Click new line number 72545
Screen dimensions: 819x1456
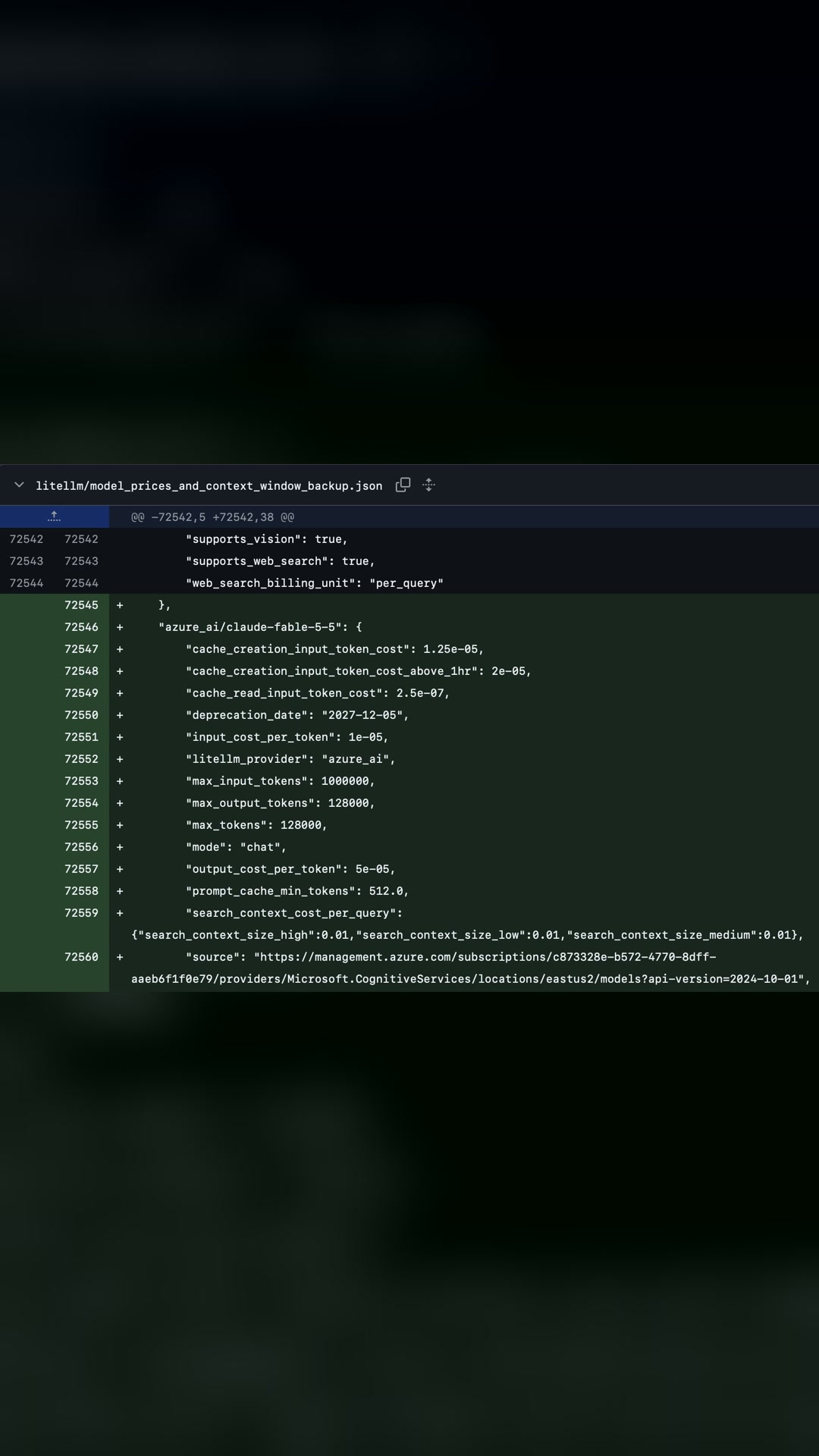[x=81, y=605]
